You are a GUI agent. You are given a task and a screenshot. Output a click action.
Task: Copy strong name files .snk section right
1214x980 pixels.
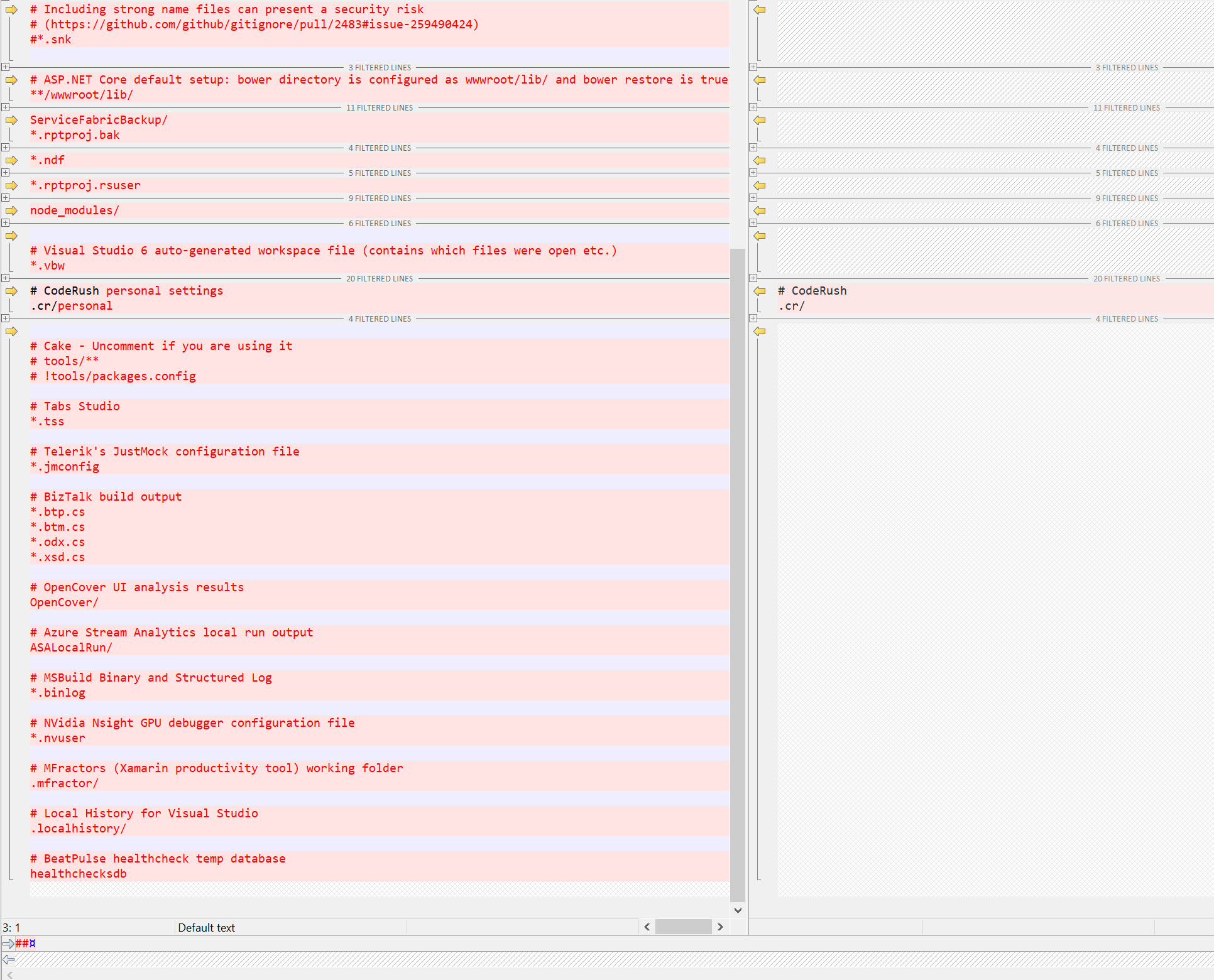tap(11, 9)
